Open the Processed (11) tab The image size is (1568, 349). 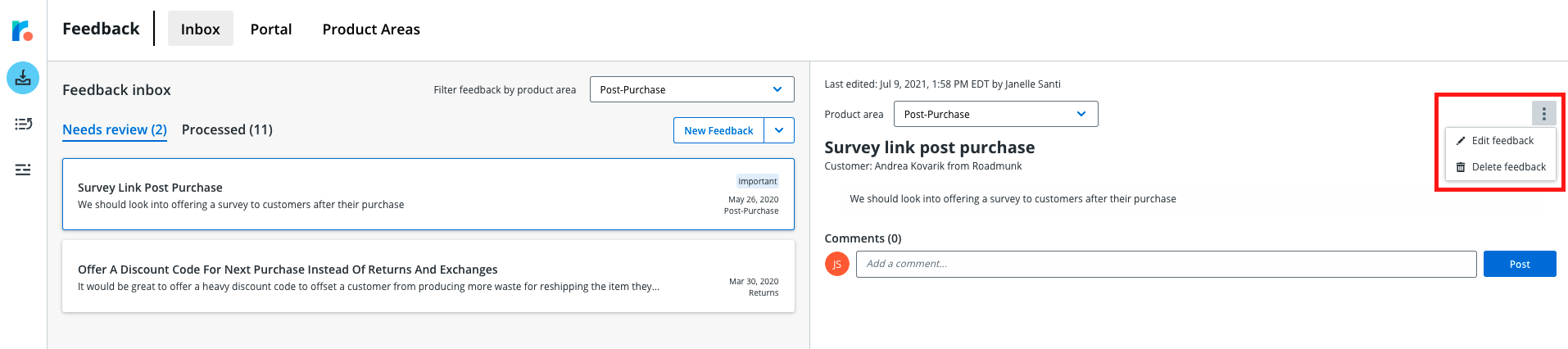pos(227,129)
